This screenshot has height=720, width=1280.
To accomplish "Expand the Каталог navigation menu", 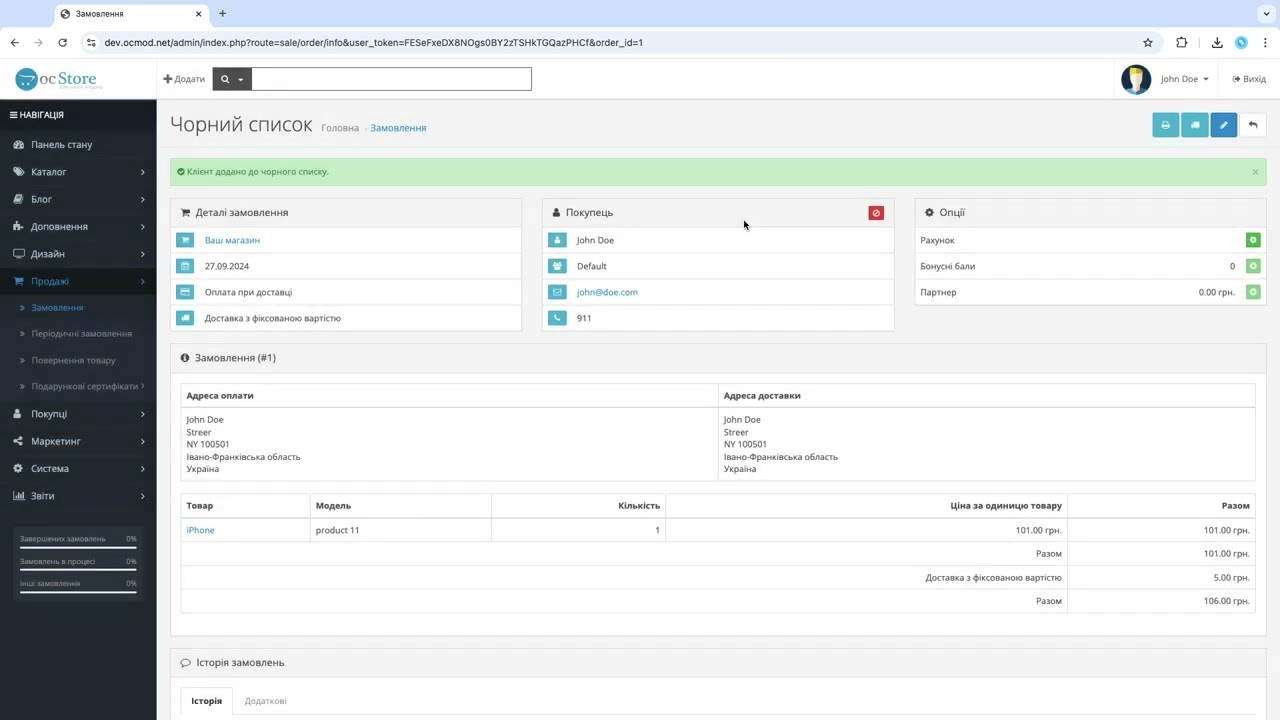I will pyautogui.click(x=78, y=172).
